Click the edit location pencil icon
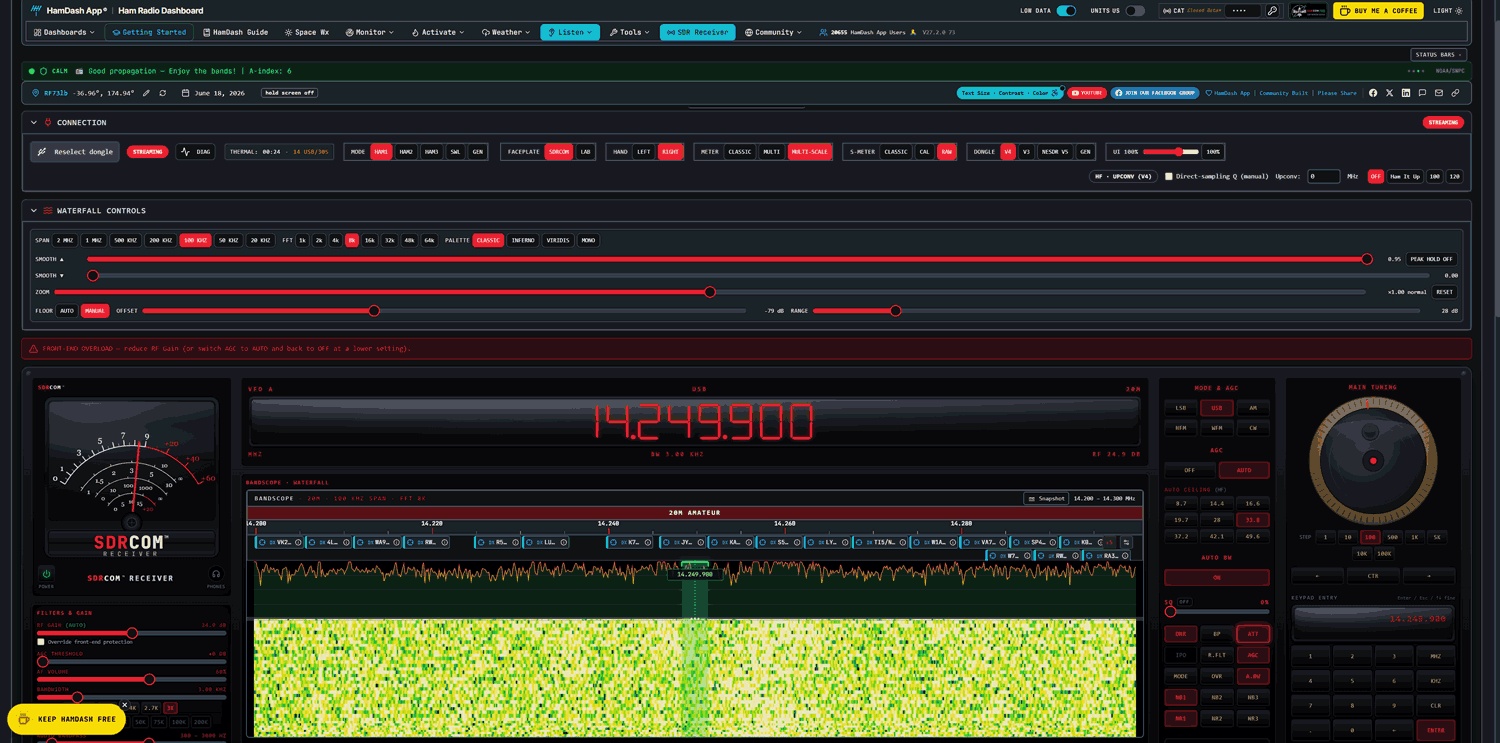The image size is (1500, 743). (146, 93)
